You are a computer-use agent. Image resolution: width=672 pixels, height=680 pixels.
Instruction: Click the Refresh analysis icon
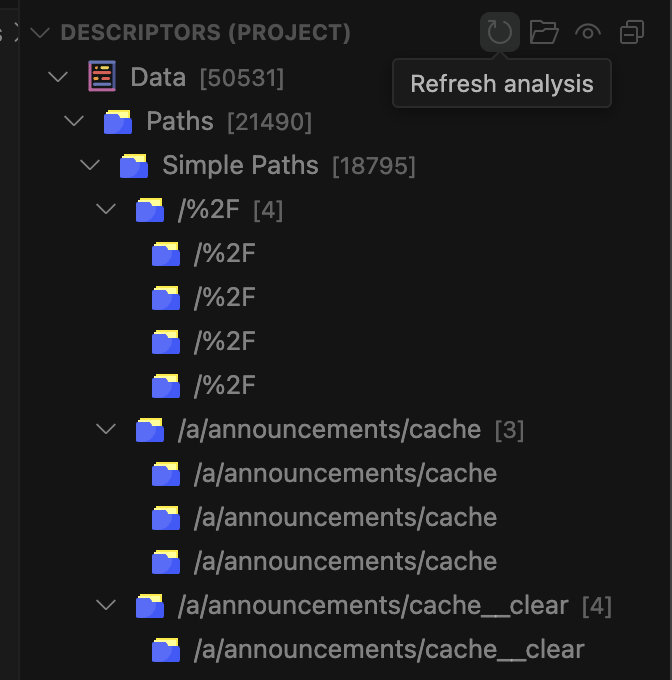[499, 33]
